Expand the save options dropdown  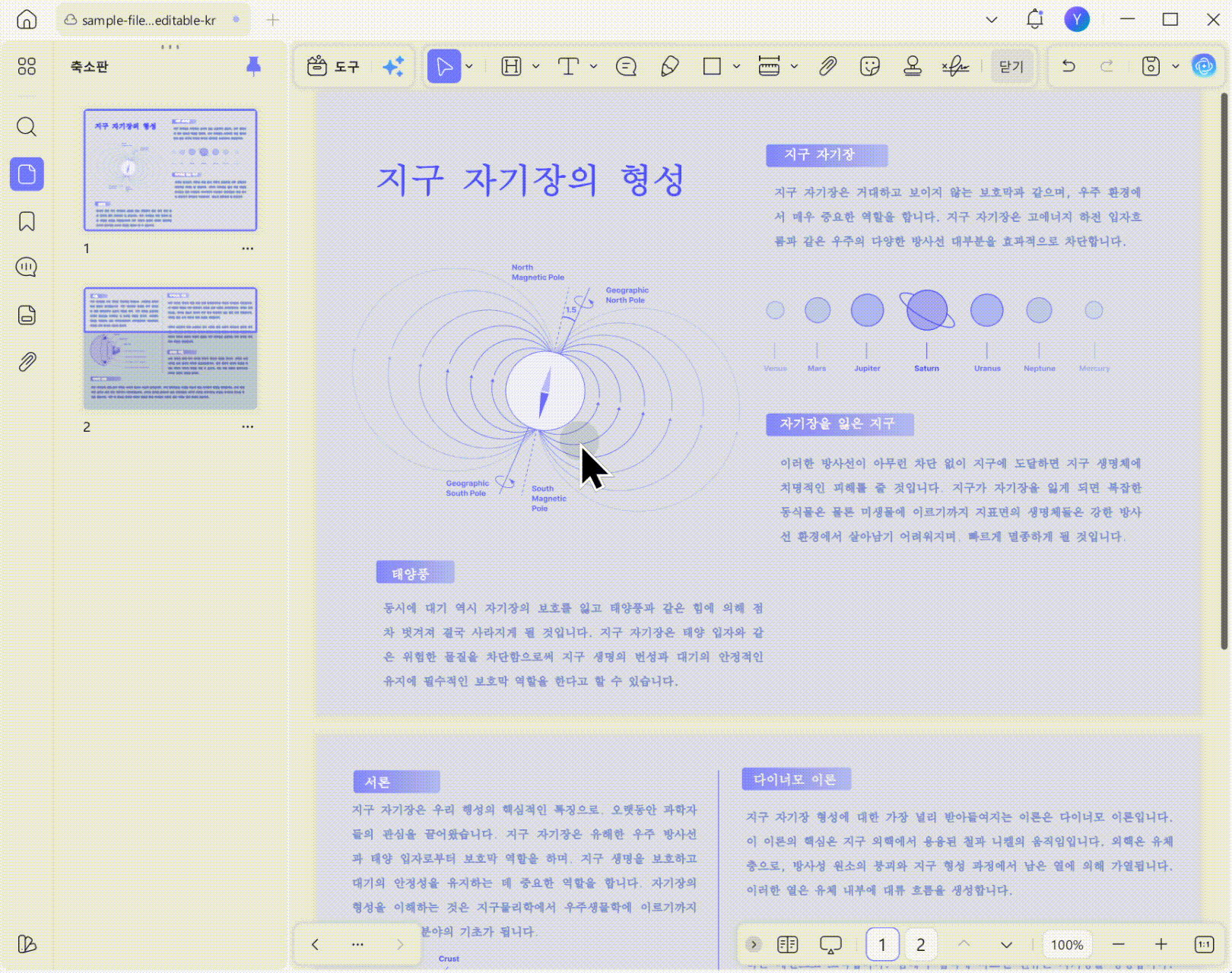tap(1175, 67)
